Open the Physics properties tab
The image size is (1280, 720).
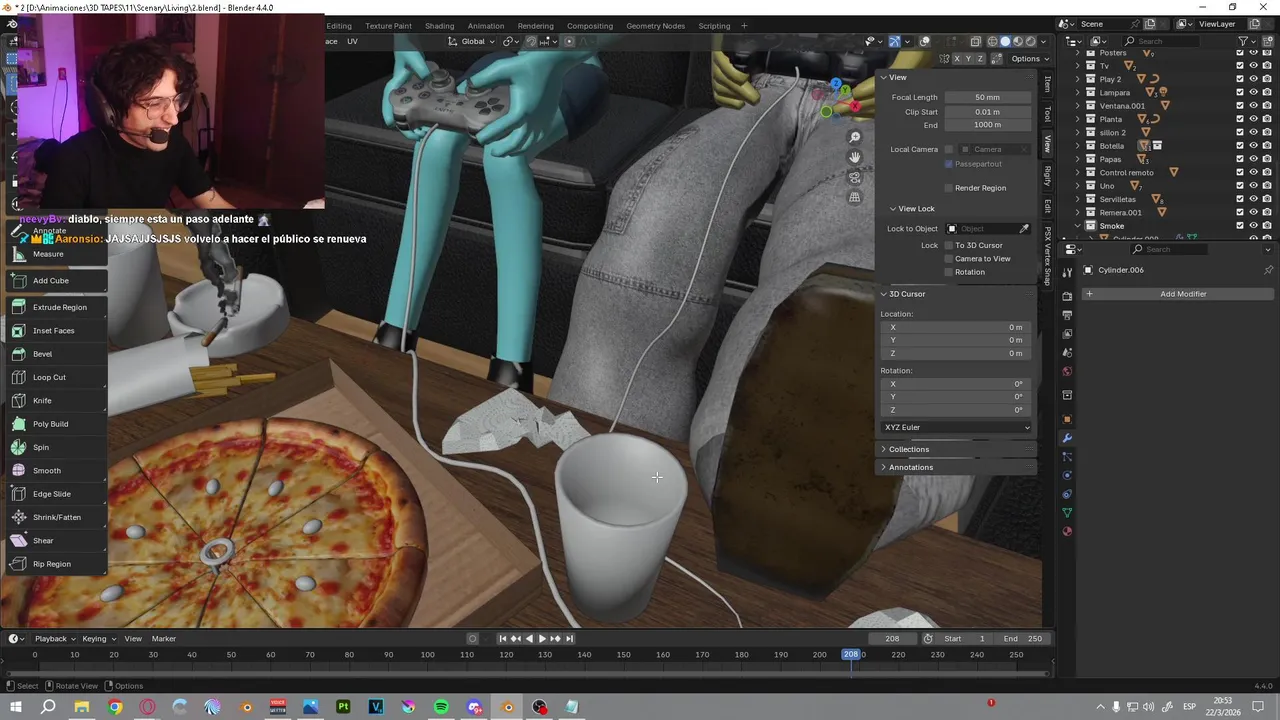pos(1067,476)
